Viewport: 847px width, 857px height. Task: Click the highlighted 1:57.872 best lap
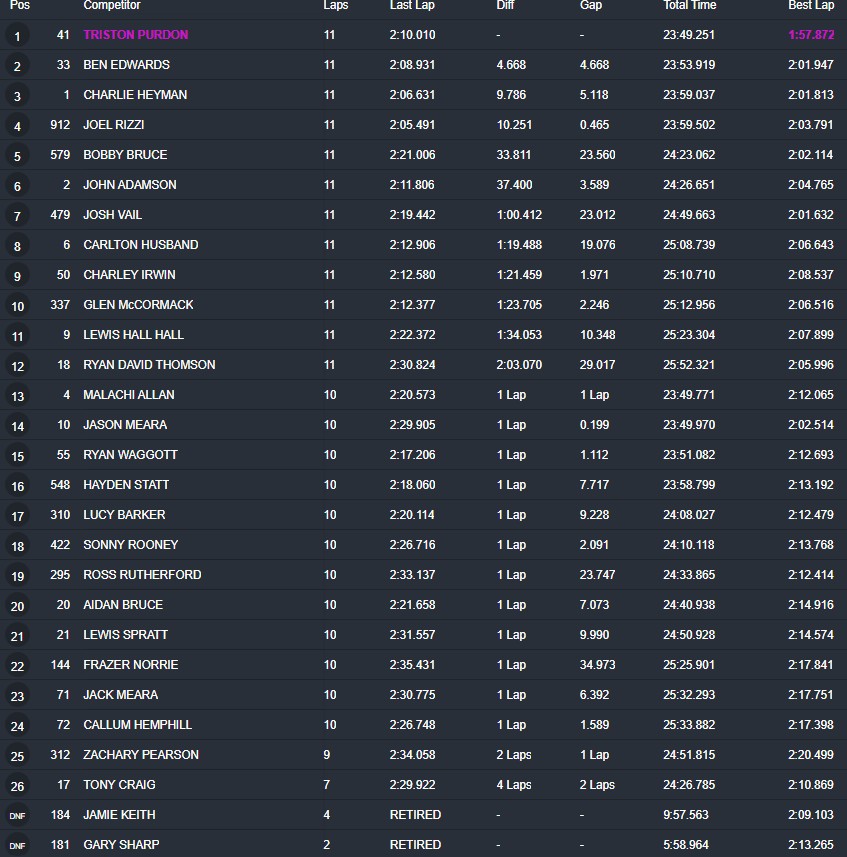810,35
